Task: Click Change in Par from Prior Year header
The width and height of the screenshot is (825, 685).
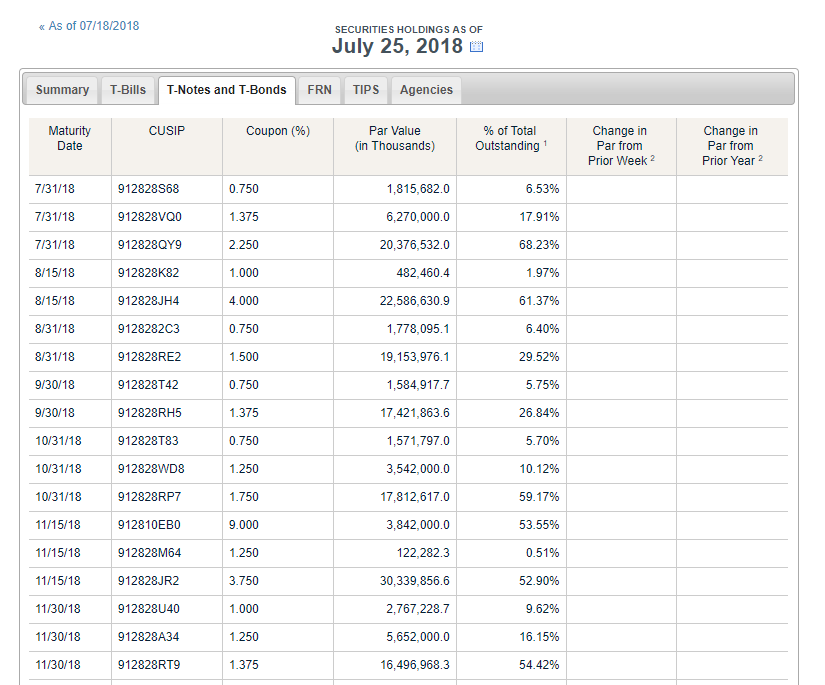Action: tap(731, 145)
